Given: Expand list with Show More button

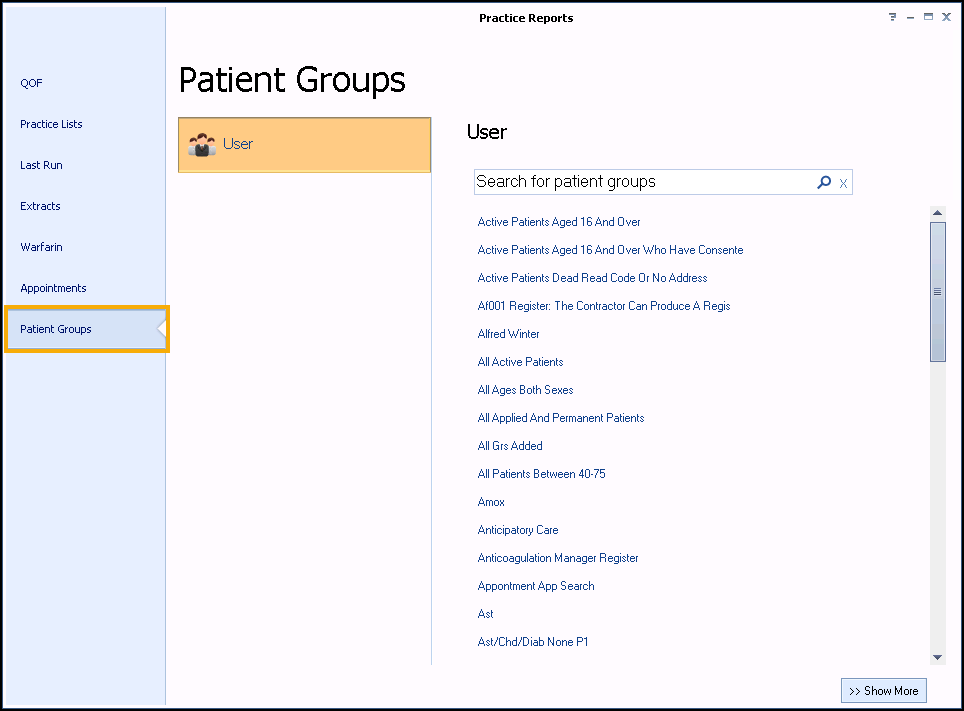Looking at the screenshot, I should tap(883, 691).
